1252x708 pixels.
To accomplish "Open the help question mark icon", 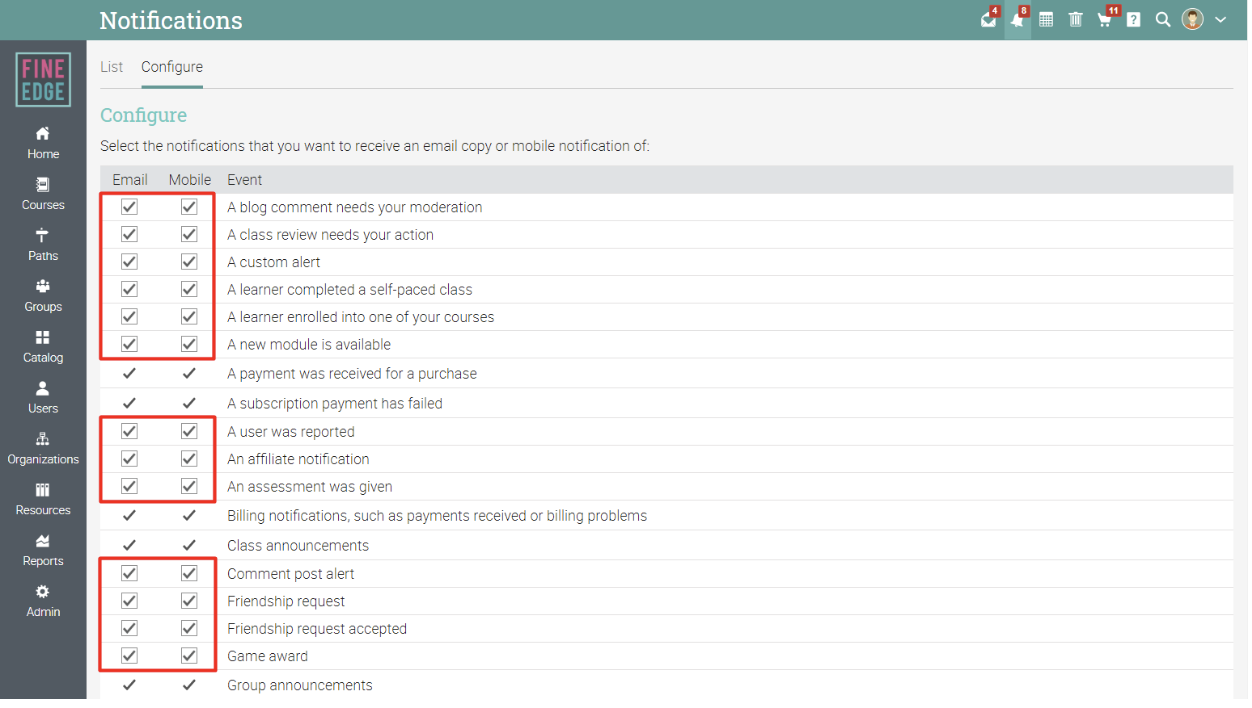I will 1133,20.
